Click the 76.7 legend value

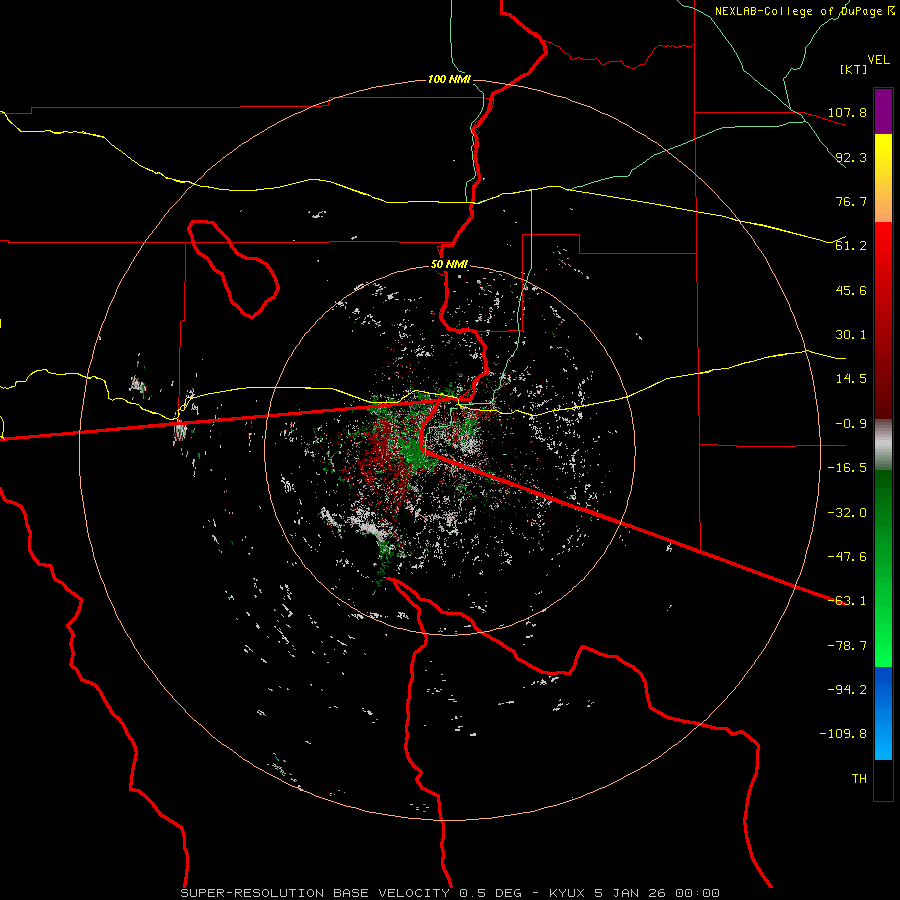851,201
